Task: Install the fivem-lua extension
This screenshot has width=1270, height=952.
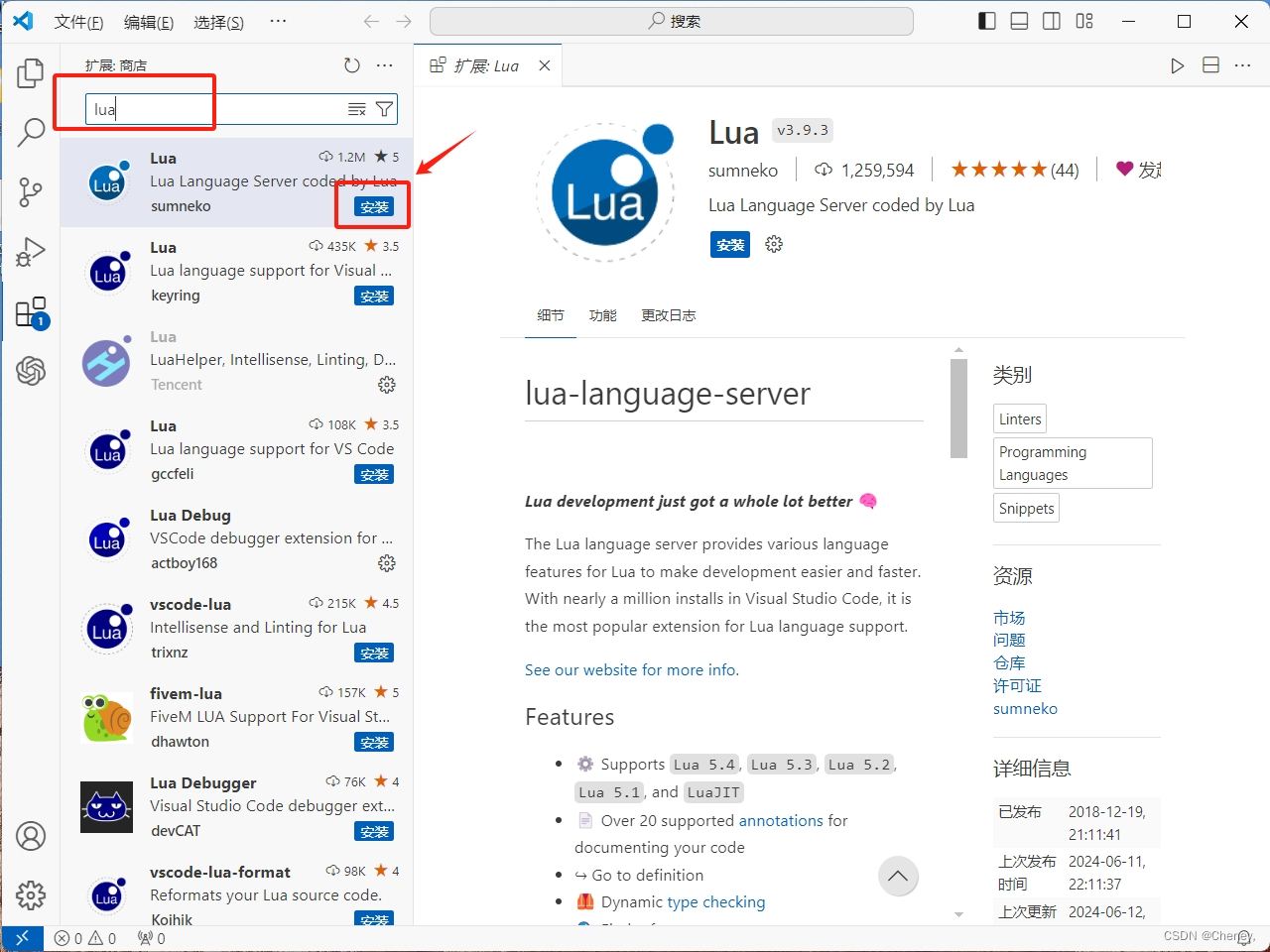Action: click(x=374, y=742)
